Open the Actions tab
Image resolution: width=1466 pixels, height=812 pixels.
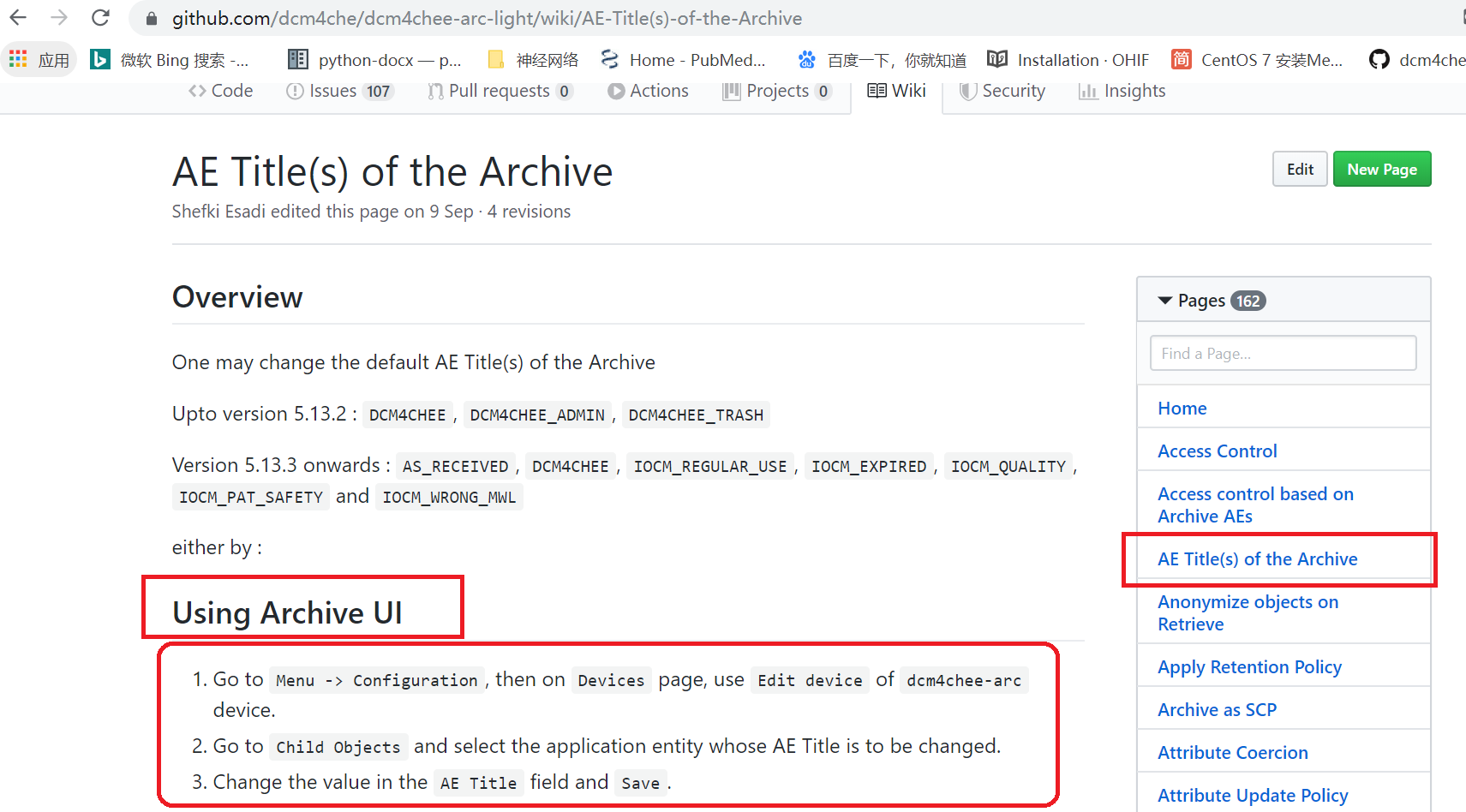(x=649, y=90)
